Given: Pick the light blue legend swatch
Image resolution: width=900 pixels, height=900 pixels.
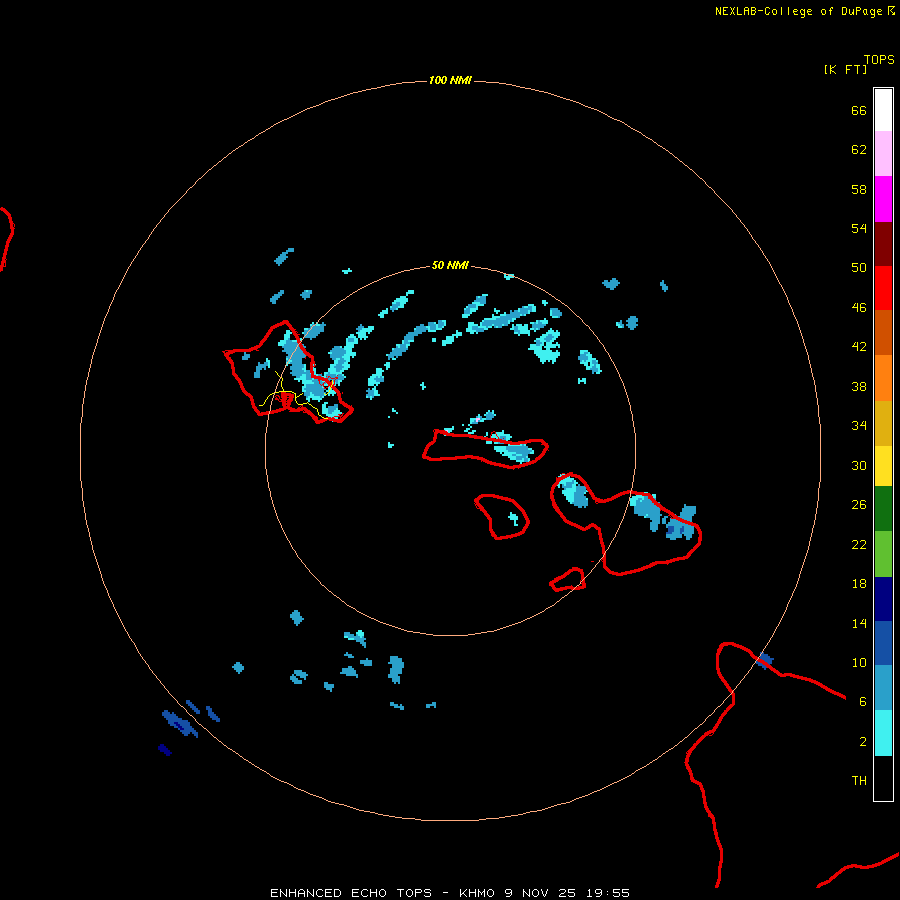Looking at the screenshot, I should pyautogui.click(x=883, y=688).
